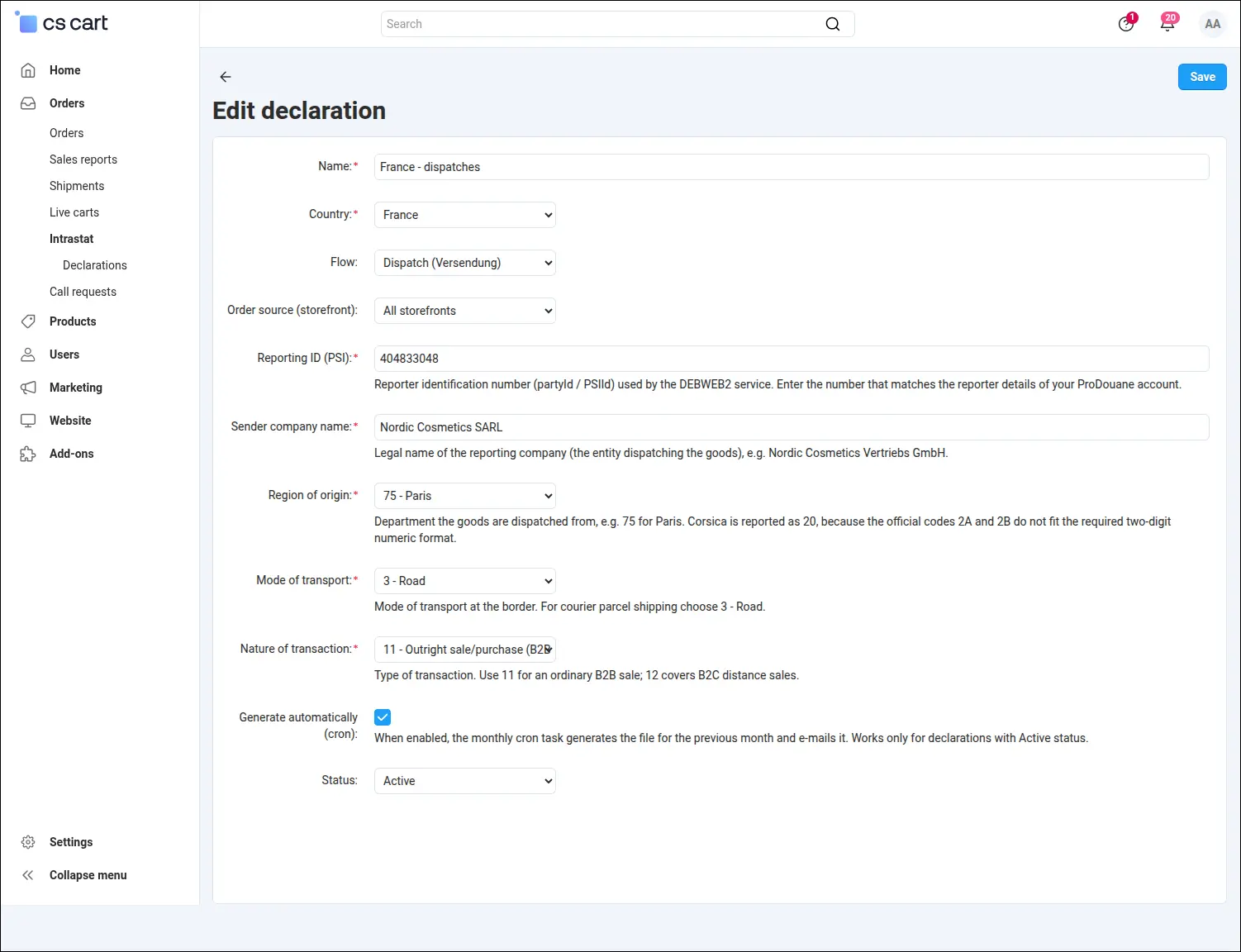
Task: Open the Home menu item
Action: pos(65,70)
